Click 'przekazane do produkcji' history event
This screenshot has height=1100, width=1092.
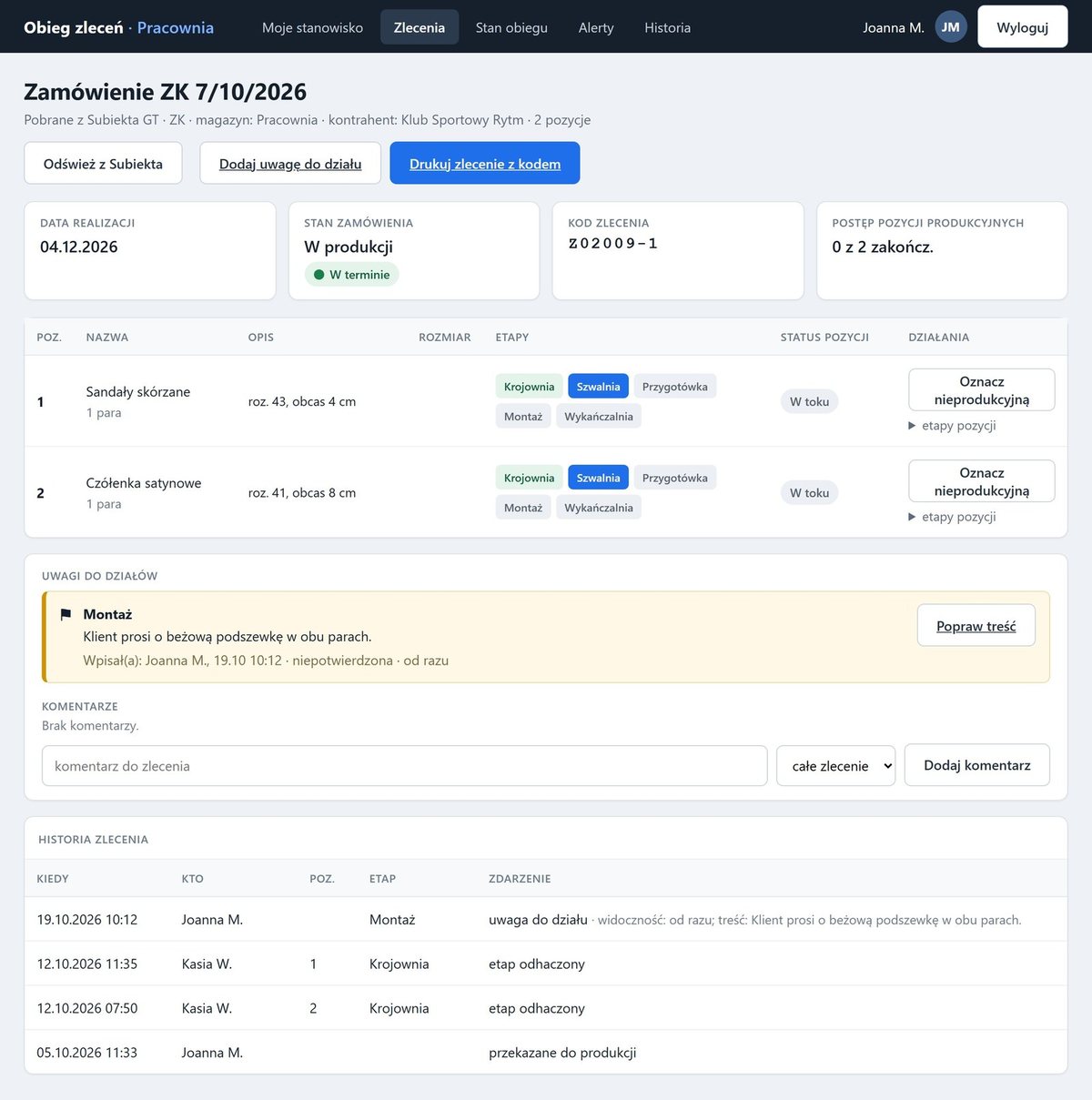coord(562,1053)
